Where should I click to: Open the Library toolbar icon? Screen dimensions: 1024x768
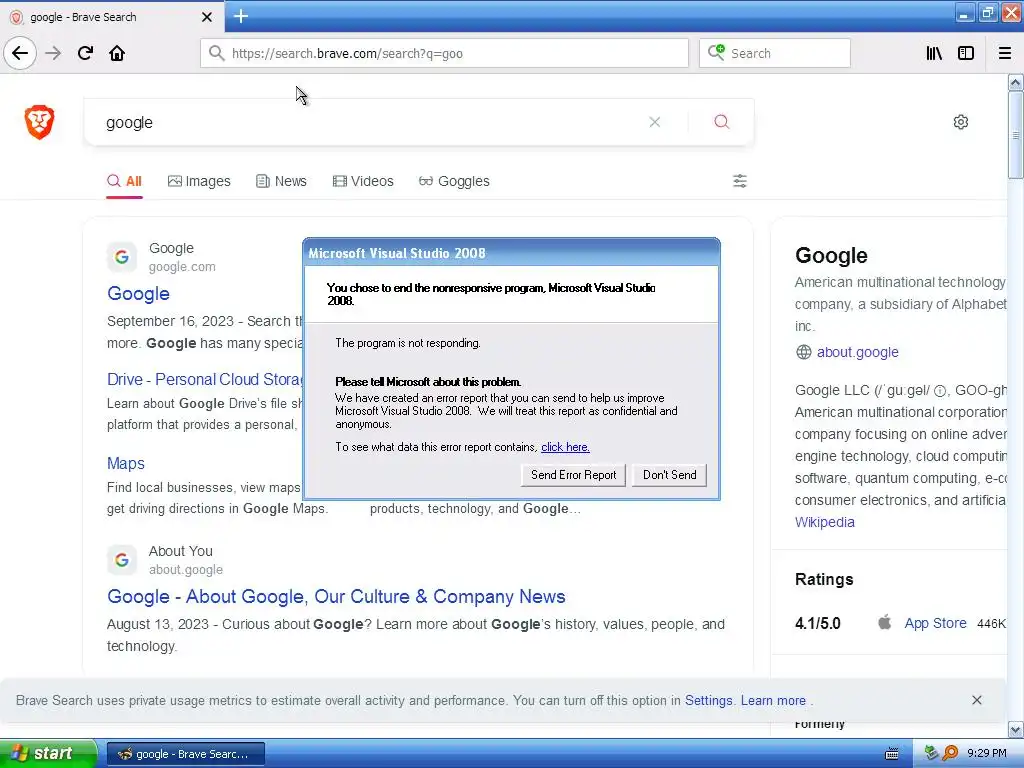click(x=934, y=53)
